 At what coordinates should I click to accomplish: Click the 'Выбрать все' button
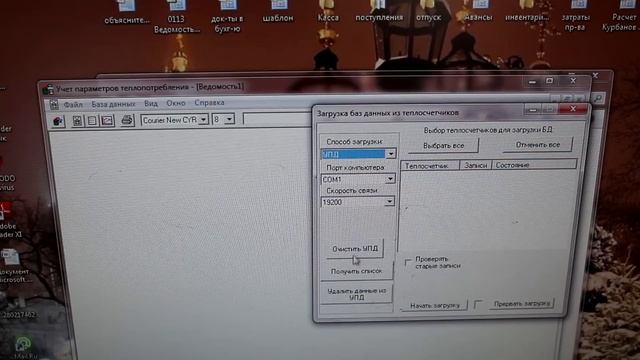pyautogui.click(x=443, y=146)
